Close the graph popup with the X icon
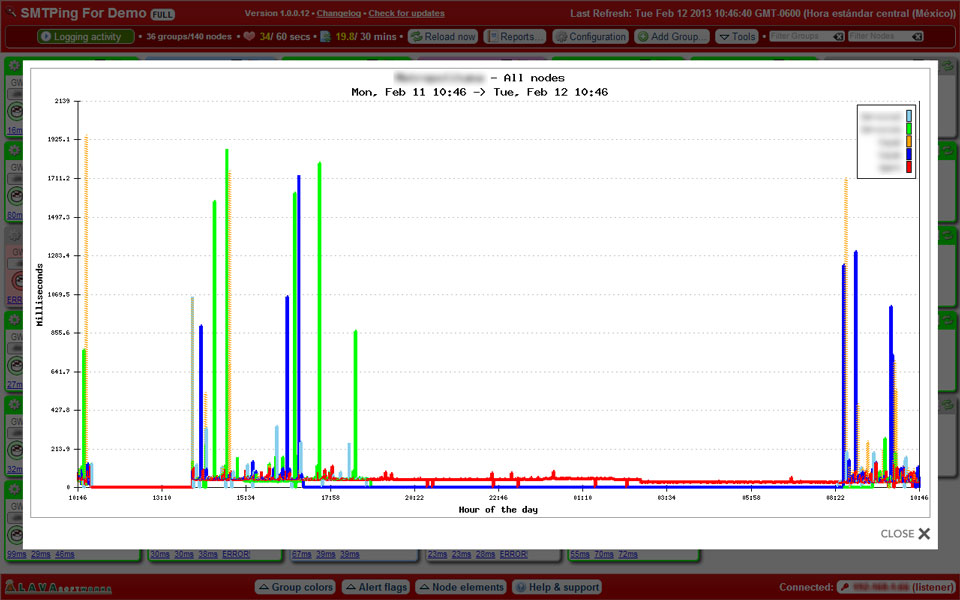Screen dimensions: 960x600 (x=924, y=534)
